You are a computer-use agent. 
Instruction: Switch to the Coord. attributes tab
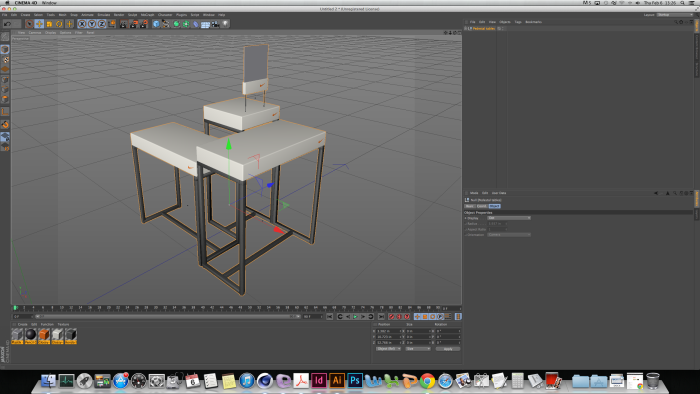[482, 206]
